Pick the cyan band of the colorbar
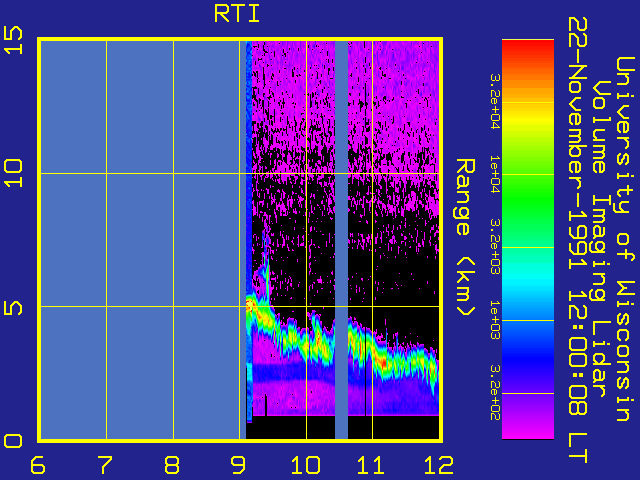 click(x=528, y=282)
